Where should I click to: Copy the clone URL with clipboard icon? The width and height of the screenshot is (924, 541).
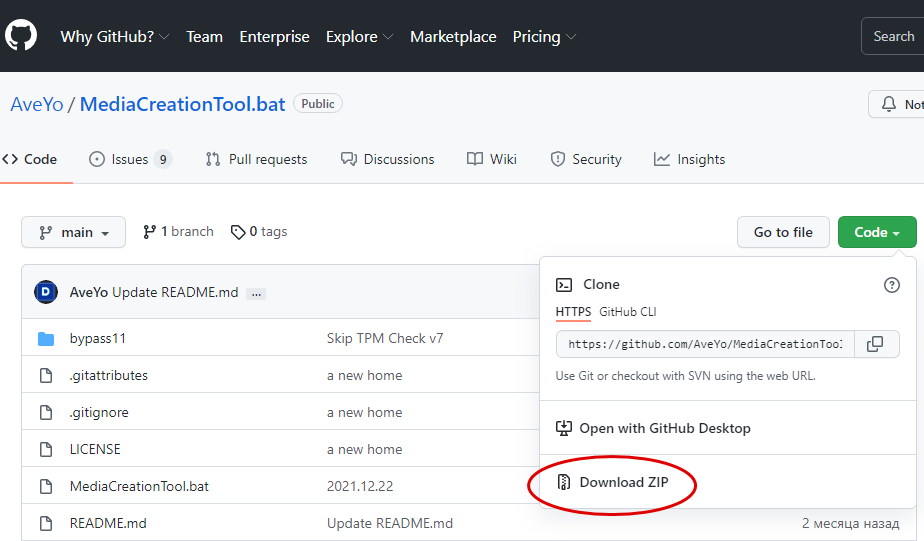tap(875, 344)
